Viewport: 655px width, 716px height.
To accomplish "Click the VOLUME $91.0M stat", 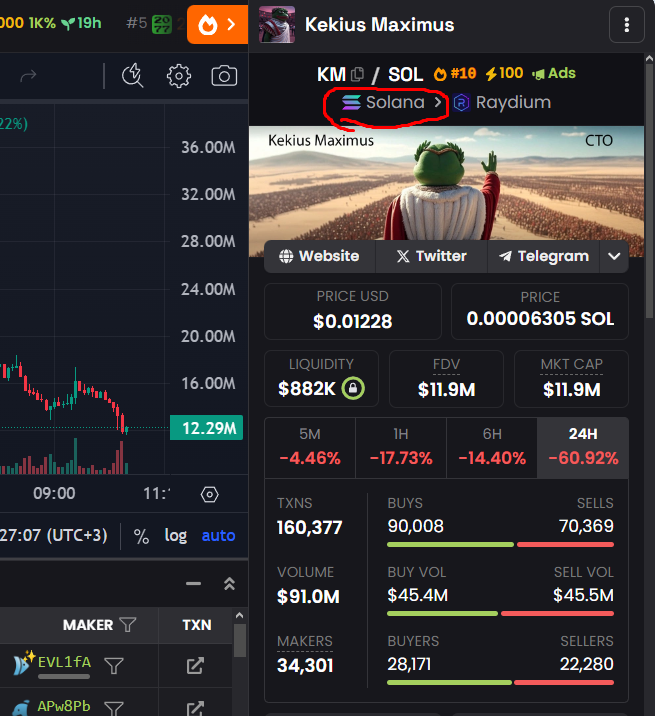I will coord(308,585).
